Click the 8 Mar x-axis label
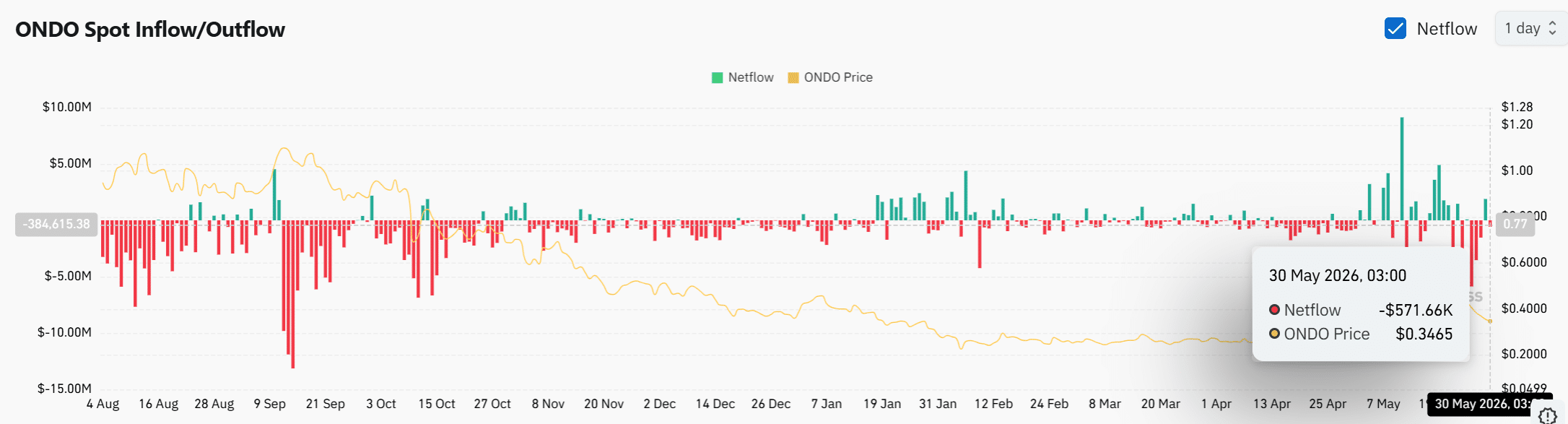 point(1105,404)
